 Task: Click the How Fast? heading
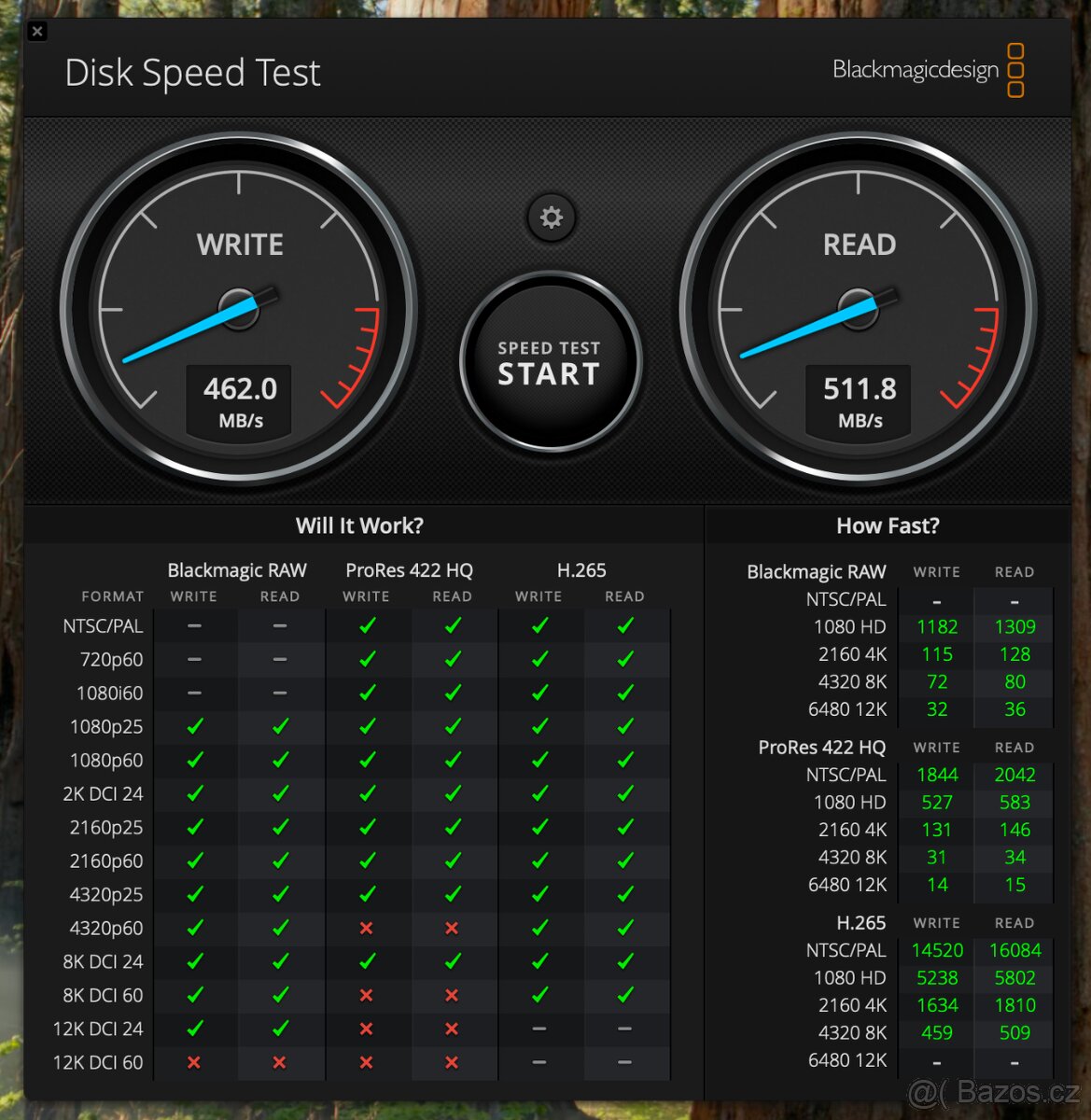coord(888,525)
